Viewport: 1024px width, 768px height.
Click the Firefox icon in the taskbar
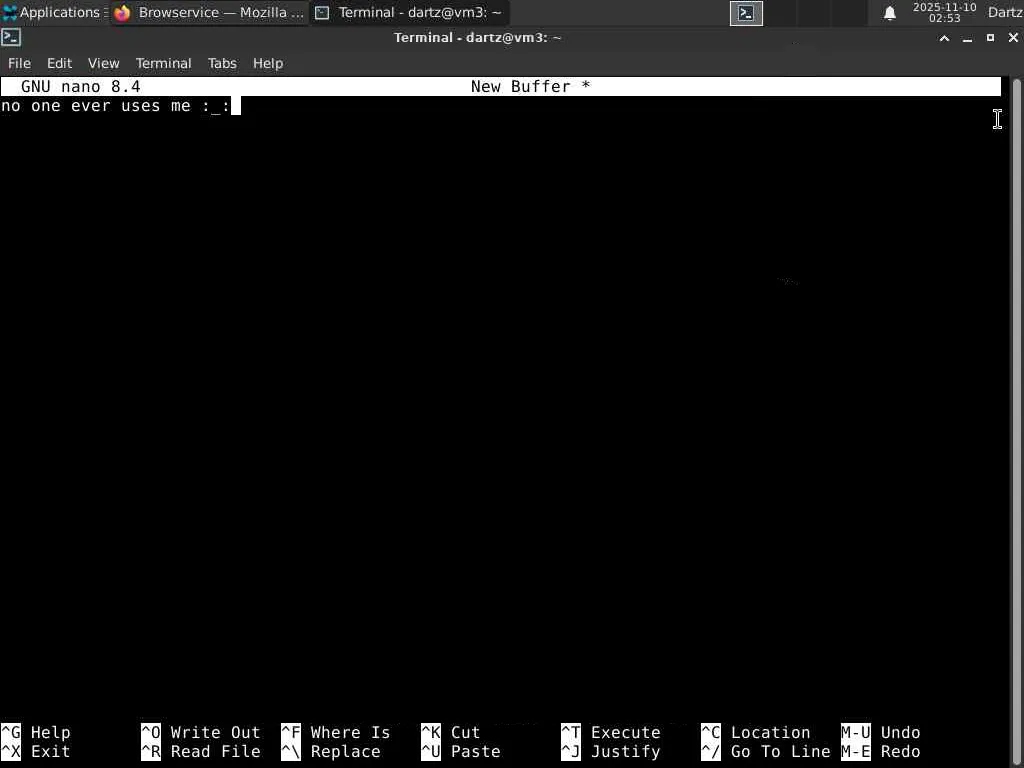pos(122,12)
